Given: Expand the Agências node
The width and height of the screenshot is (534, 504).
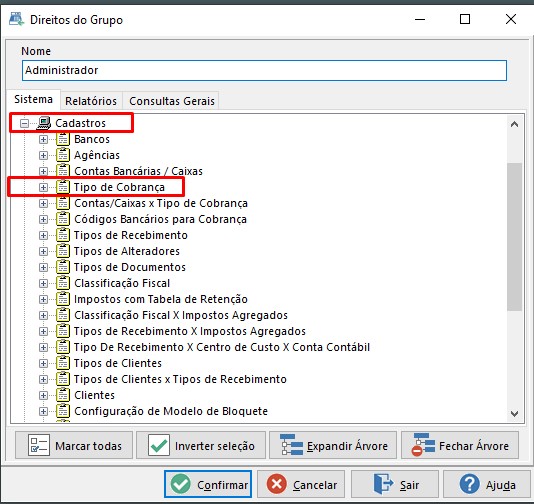Looking at the screenshot, I should 43,155.
